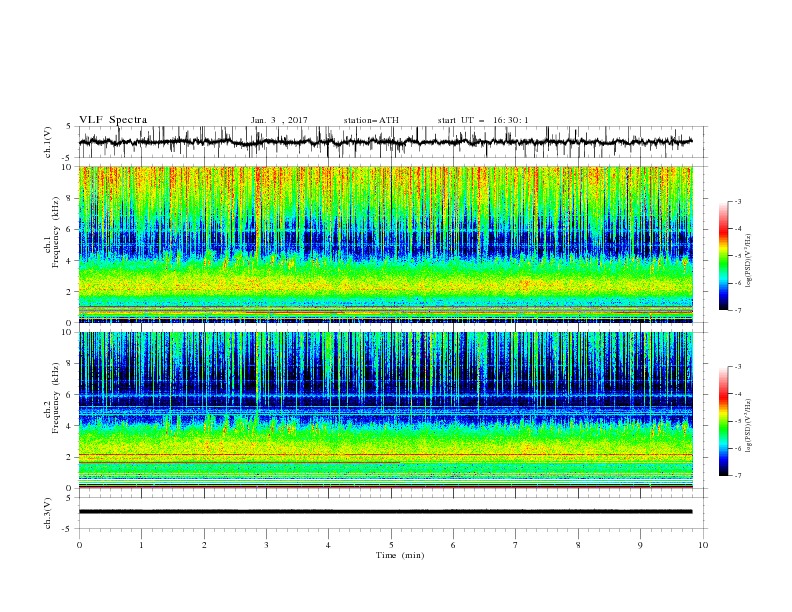Image resolution: width=792 pixels, height=612 pixels.
Task: Click time axis tick label "5"
Action: pyautogui.click(x=391, y=545)
